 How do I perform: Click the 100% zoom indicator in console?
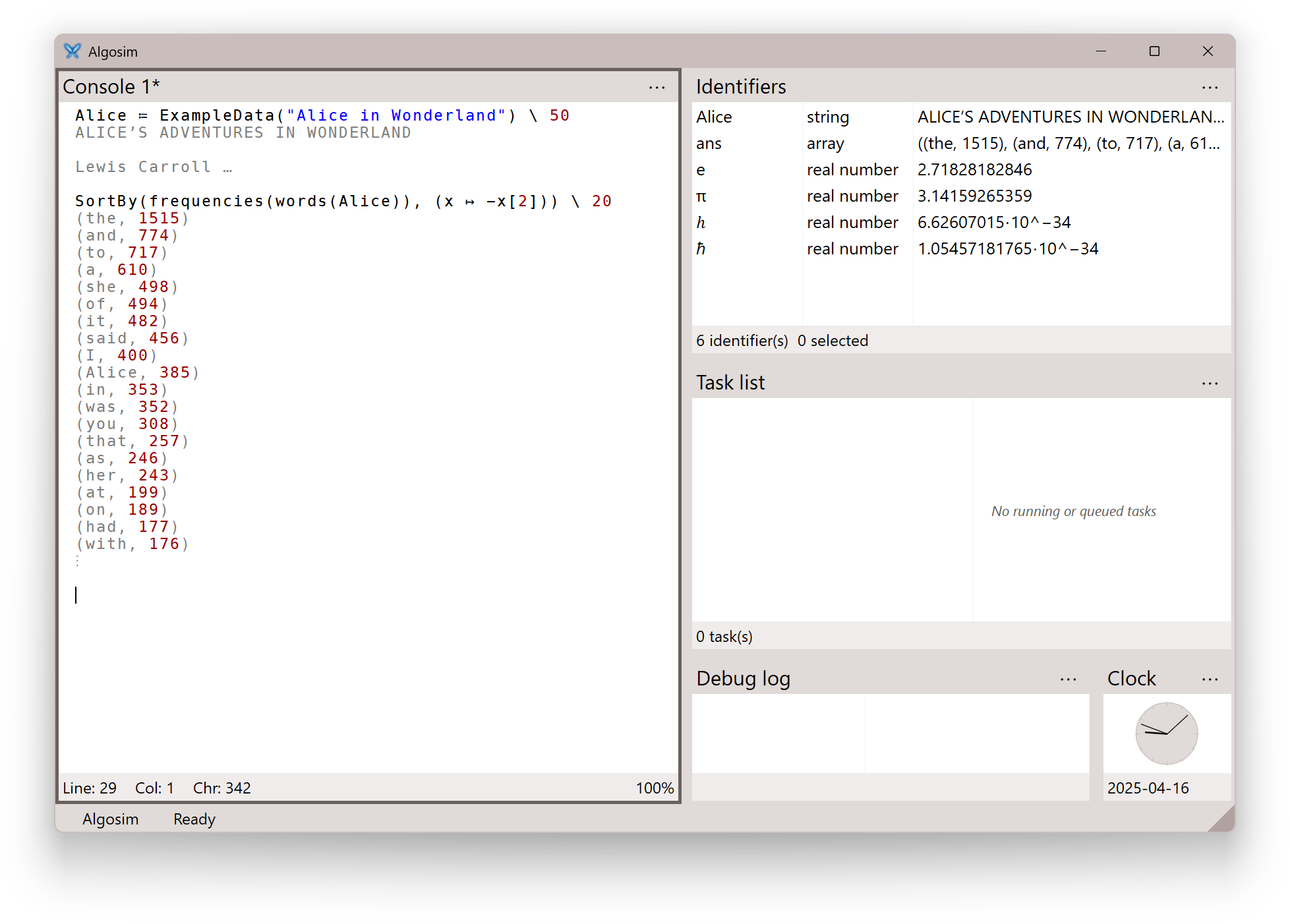click(x=654, y=788)
